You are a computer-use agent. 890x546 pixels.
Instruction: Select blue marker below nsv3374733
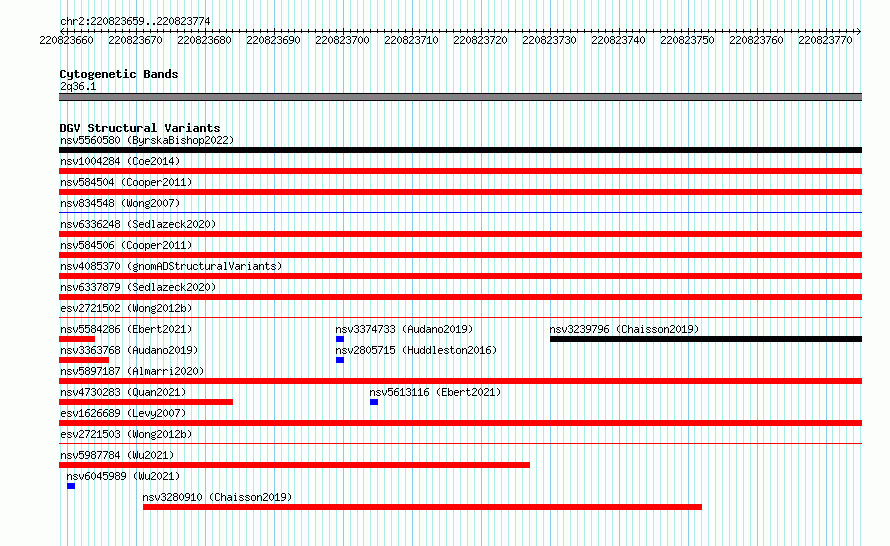coord(339,339)
